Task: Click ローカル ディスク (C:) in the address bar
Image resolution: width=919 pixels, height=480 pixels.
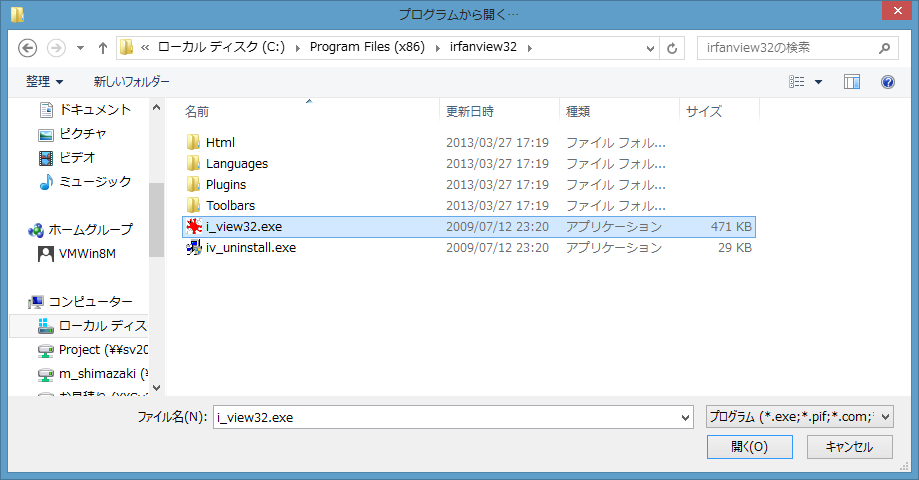Action: (x=222, y=47)
